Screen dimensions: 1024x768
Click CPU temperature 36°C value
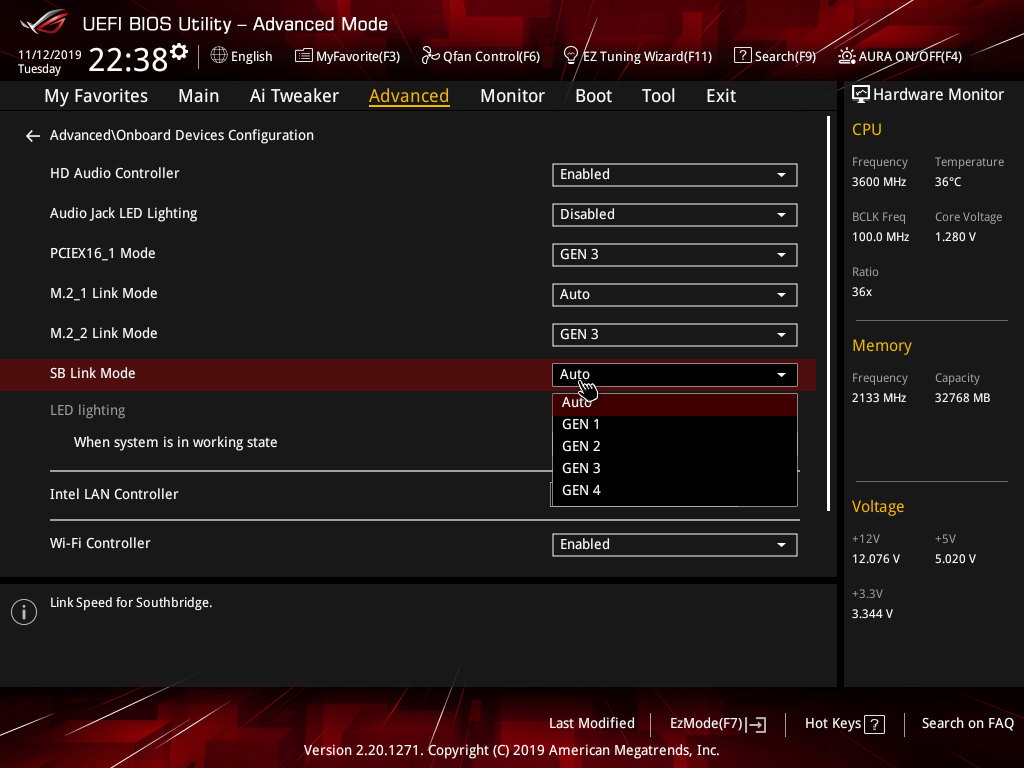tap(948, 182)
